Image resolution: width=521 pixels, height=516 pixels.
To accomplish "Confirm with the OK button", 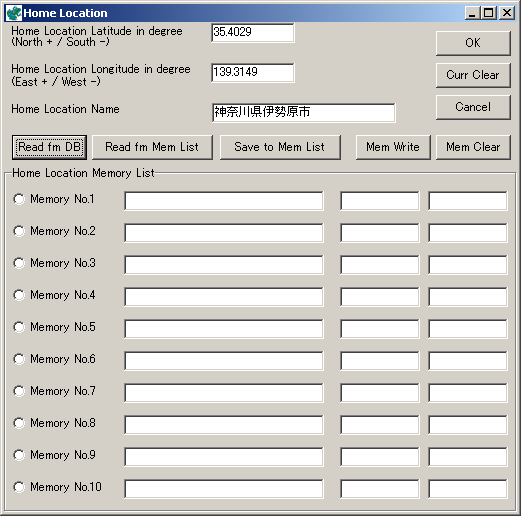I will point(473,43).
